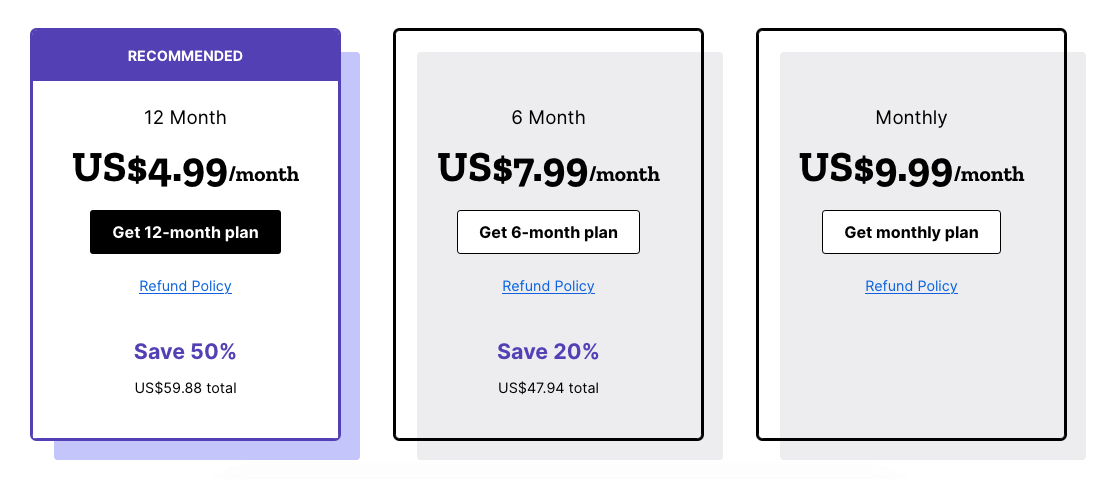Open Refund Policy under the 6 Month plan
The image size is (1104, 479).
[548, 286]
